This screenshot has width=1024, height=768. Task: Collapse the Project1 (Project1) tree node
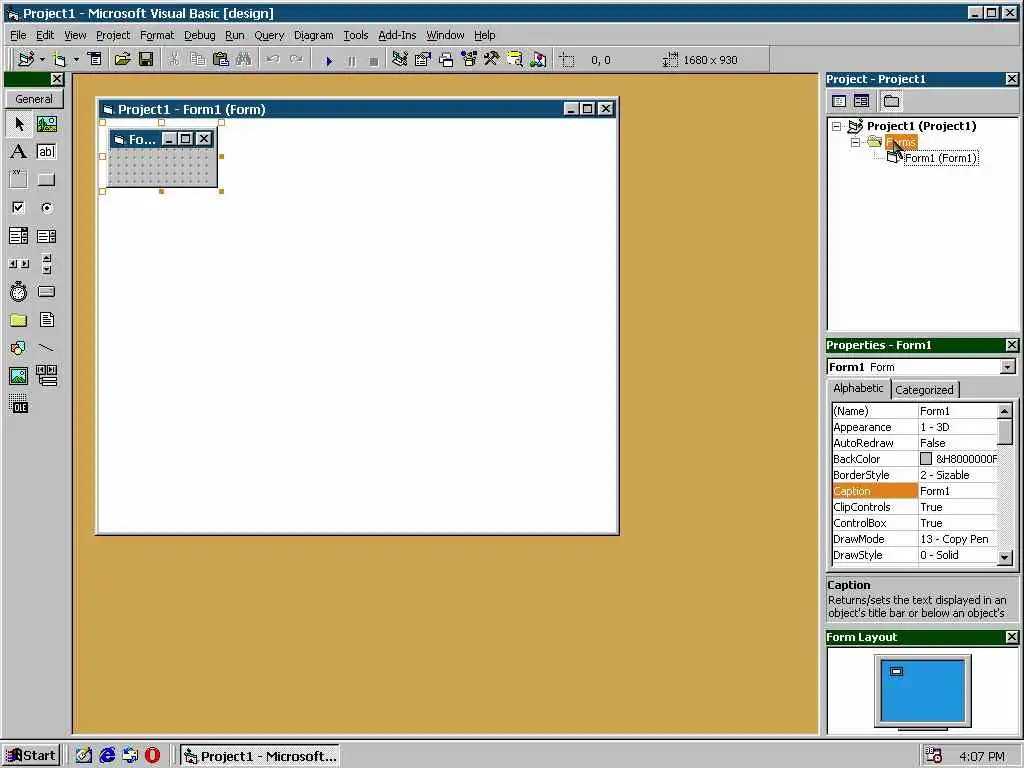pyautogui.click(x=837, y=126)
